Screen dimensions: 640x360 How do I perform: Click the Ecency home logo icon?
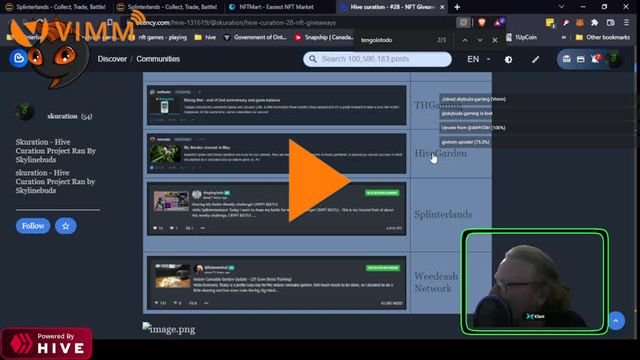click(18, 58)
